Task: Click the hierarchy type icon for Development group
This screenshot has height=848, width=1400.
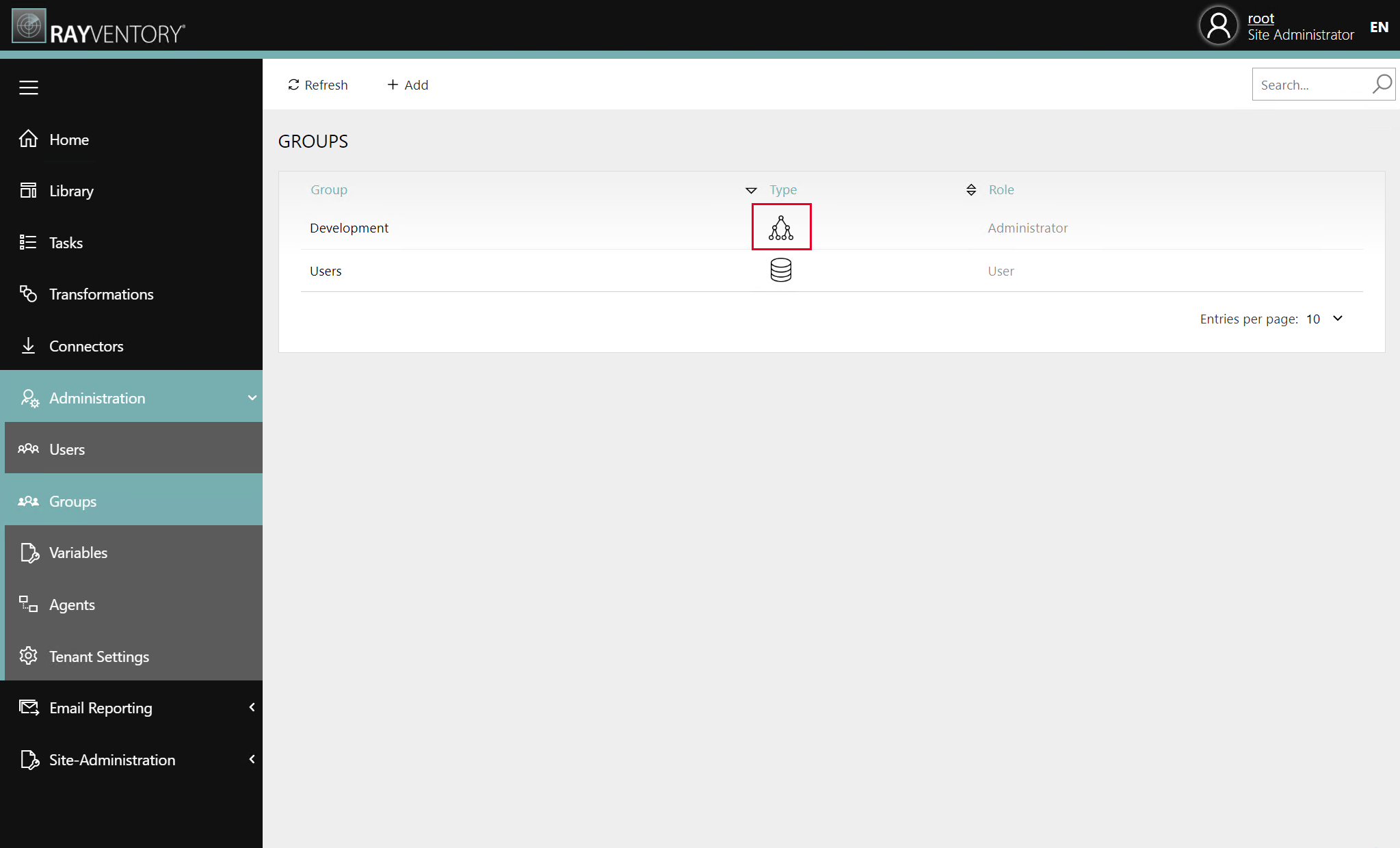Action: (781, 227)
